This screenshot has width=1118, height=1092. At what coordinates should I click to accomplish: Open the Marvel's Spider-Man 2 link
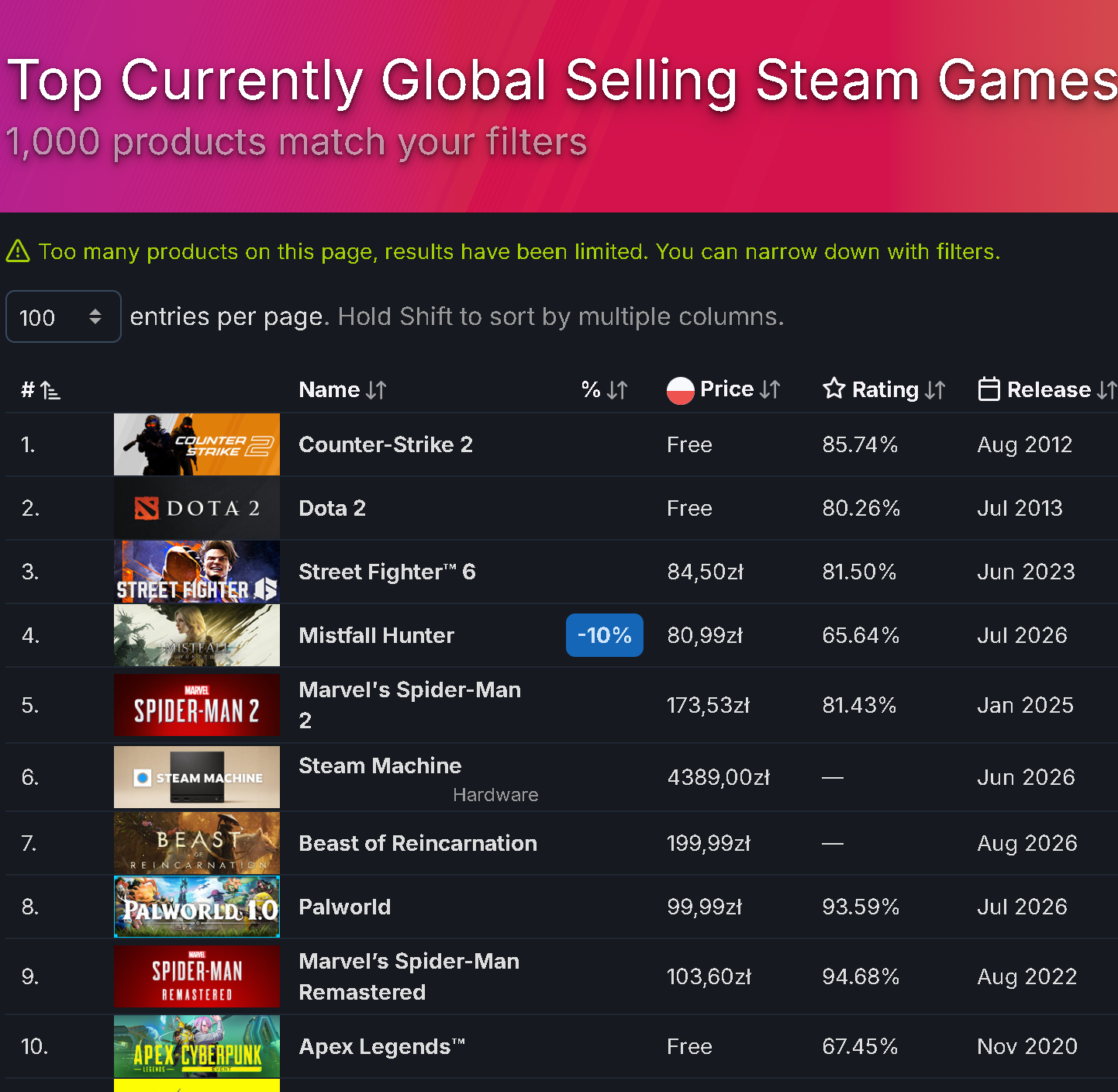410,705
